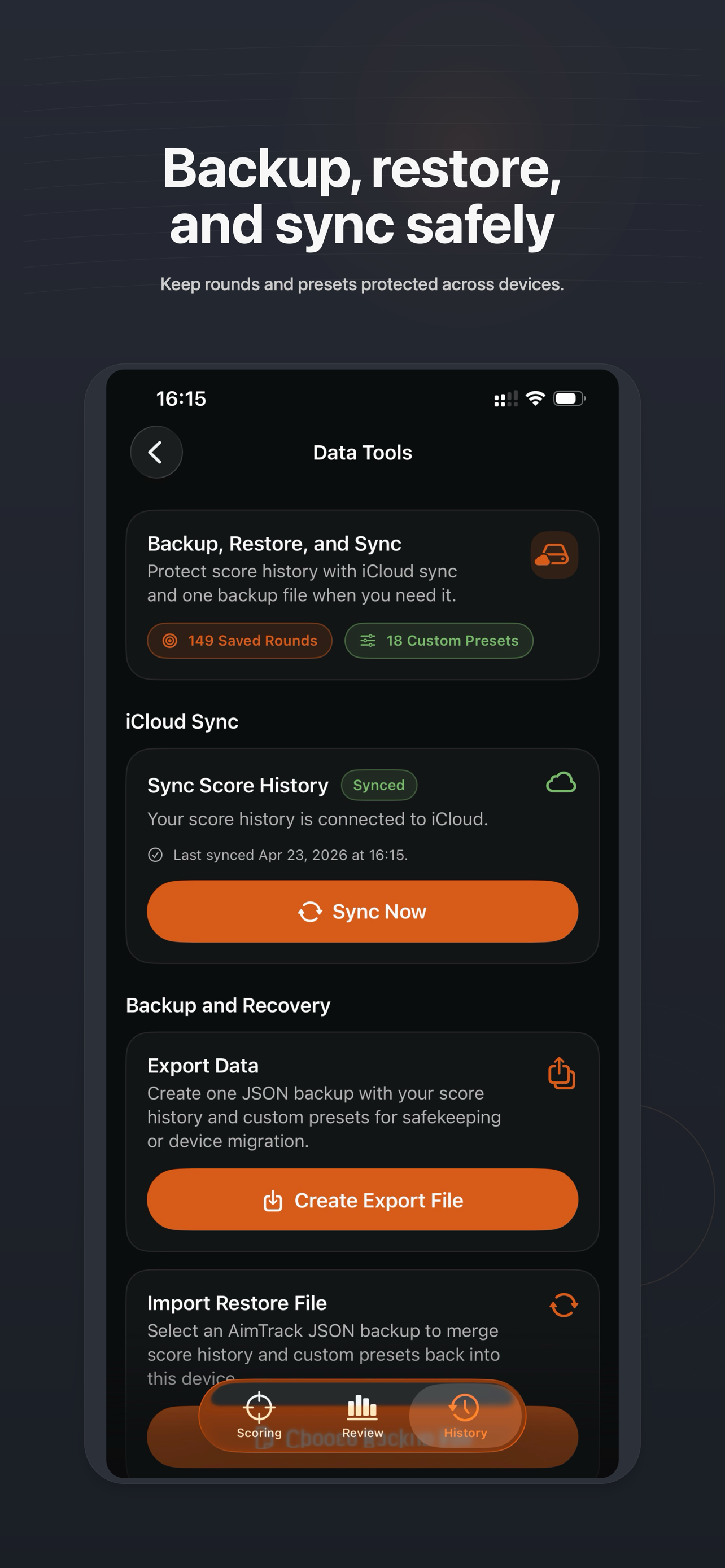Screen dimensions: 725x1568
Task: Switch to the History tab
Action: (465, 1416)
